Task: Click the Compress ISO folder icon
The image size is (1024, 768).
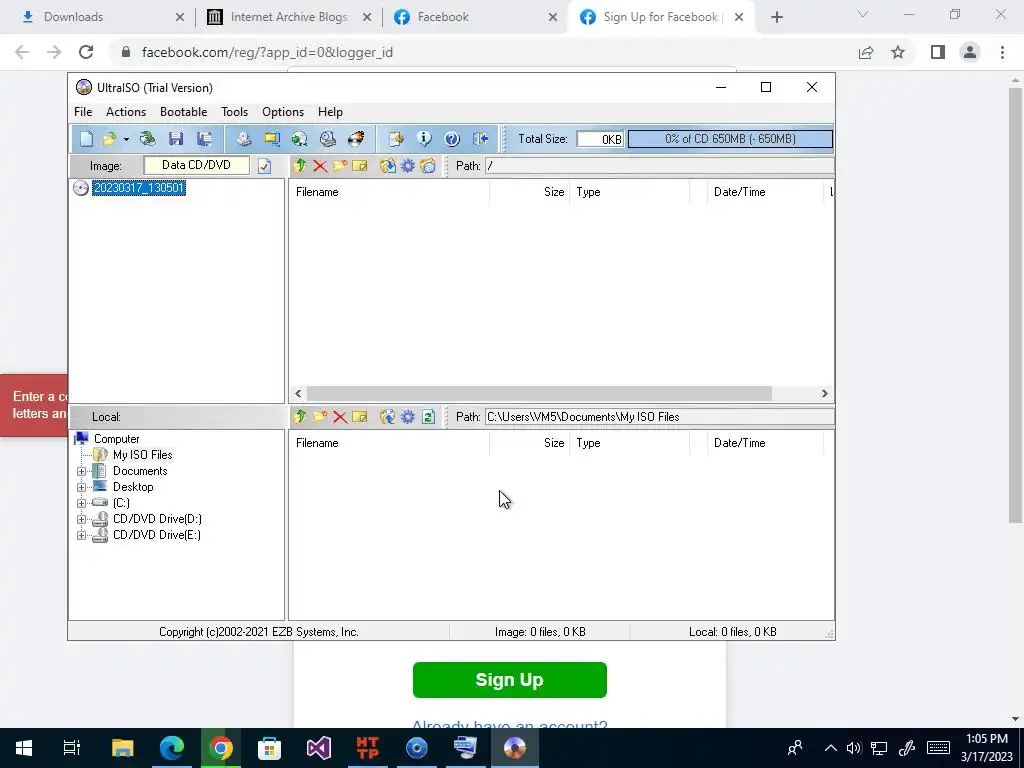Action: pos(272,138)
